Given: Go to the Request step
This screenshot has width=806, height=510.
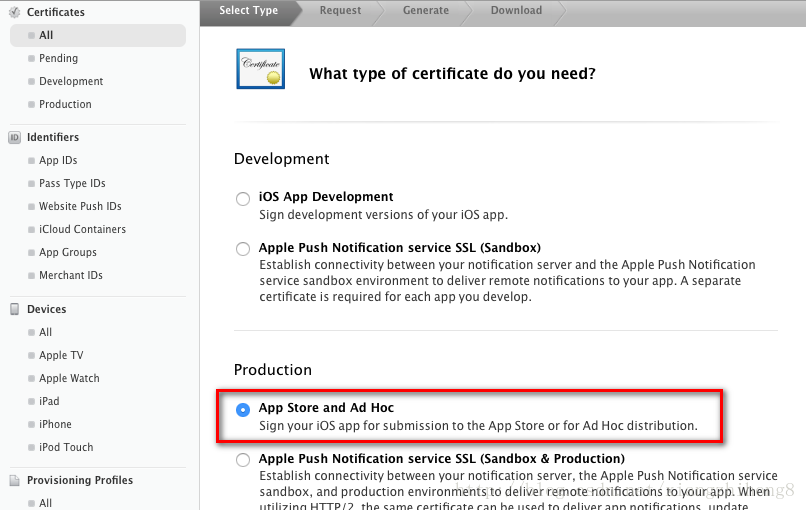Looking at the screenshot, I should pos(340,10).
